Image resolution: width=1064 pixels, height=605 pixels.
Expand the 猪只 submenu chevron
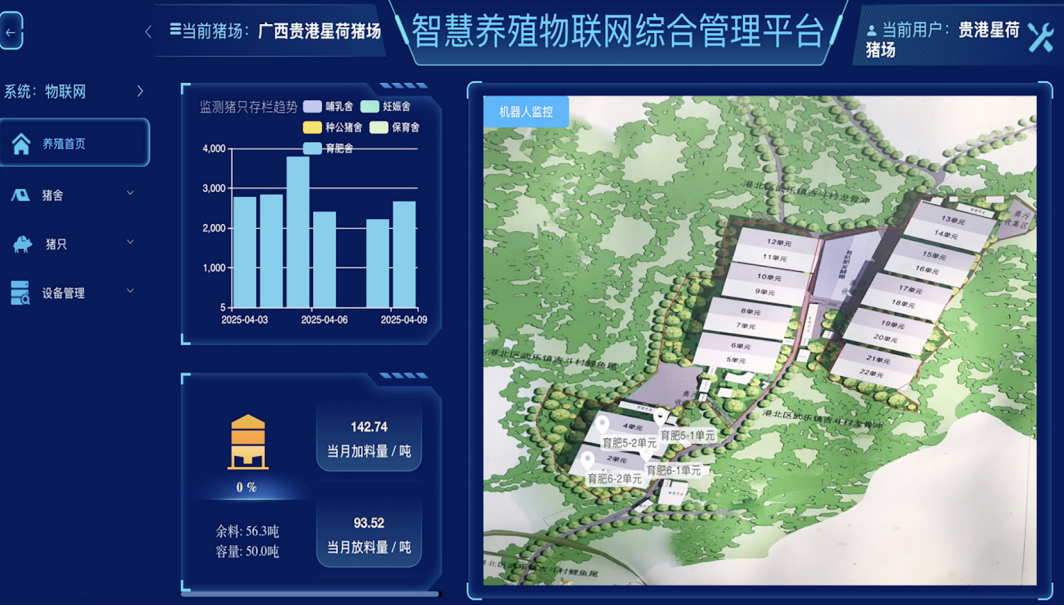click(x=130, y=242)
